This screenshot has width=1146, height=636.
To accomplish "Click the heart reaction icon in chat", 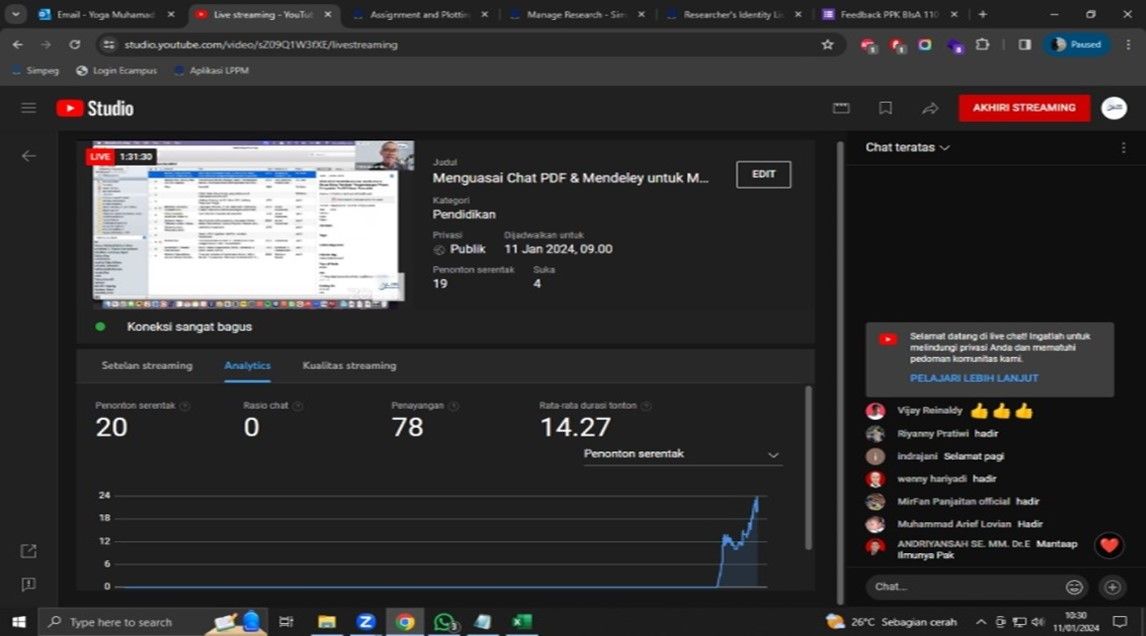I will [x=1107, y=545].
